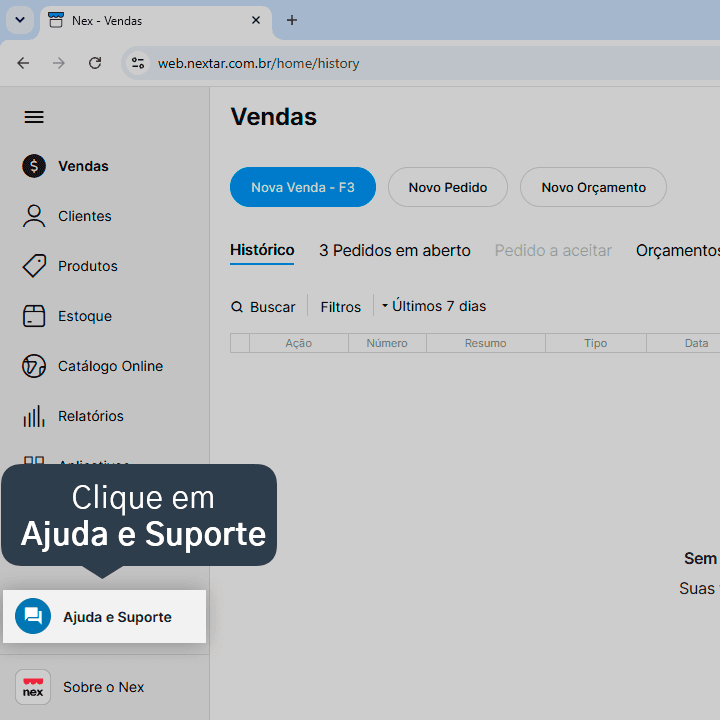This screenshot has height=720, width=720.
Task: Click the Nova Venda - F3 button
Action: tap(303, 187)
